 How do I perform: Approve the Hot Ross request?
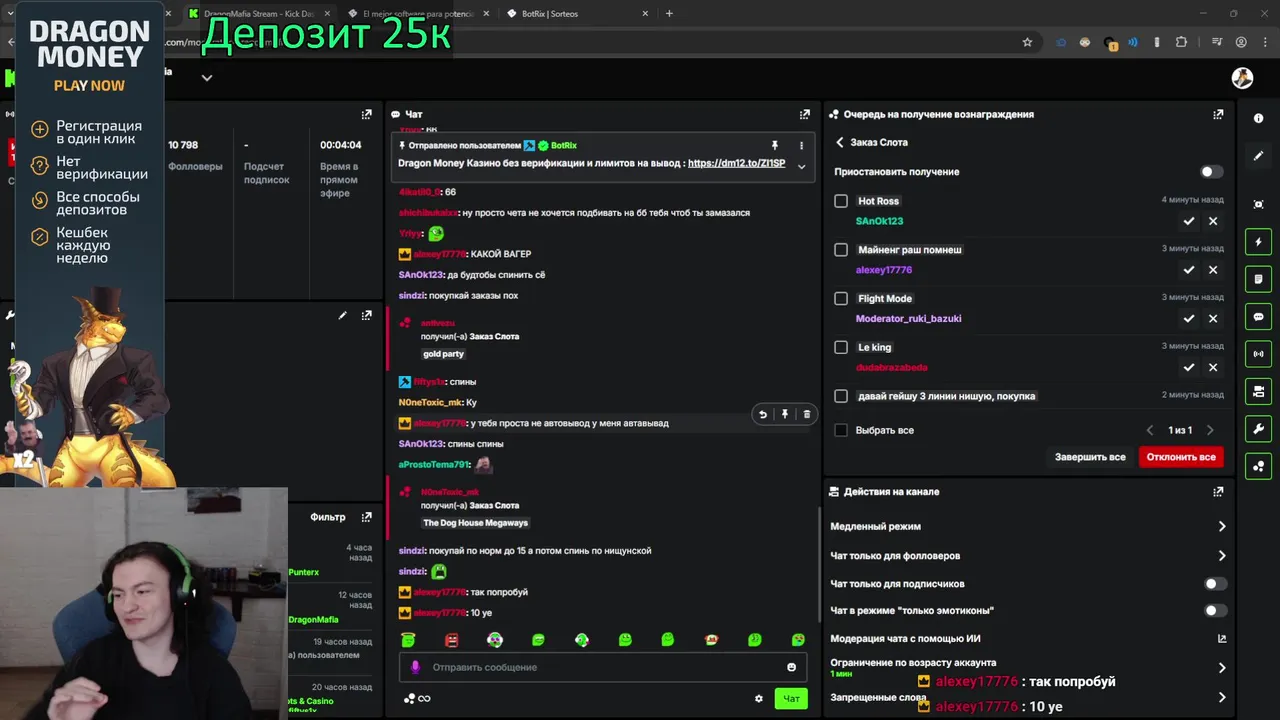click(1189, 221)
